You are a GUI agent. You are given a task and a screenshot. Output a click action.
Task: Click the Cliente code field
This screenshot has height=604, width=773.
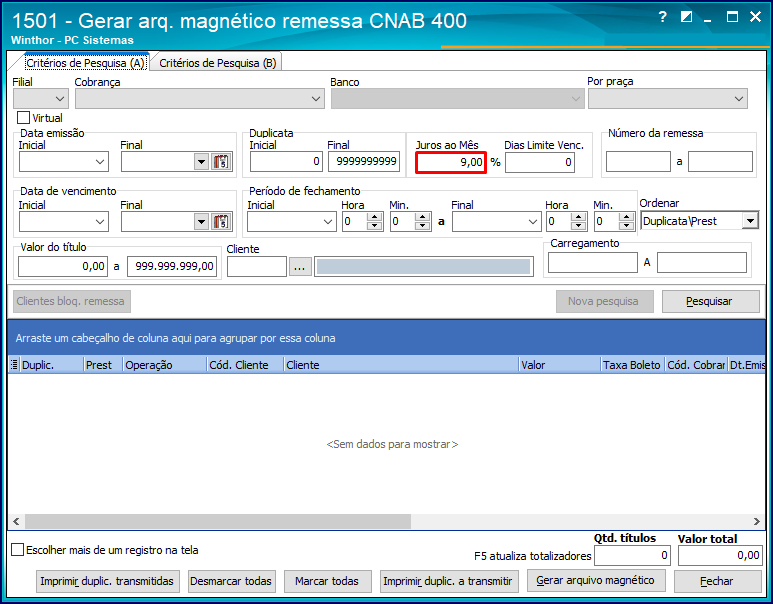point(257,267)
